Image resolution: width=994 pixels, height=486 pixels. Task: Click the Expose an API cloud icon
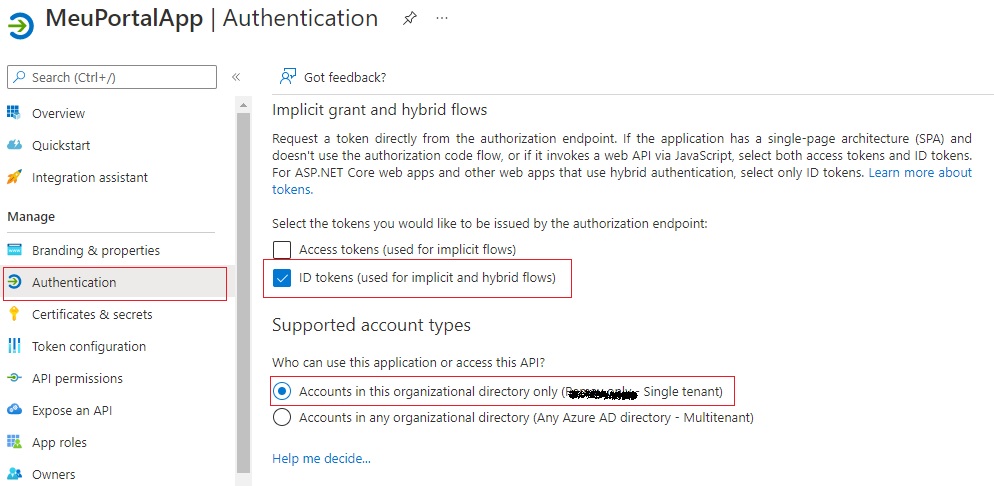(x=14, y=410)
